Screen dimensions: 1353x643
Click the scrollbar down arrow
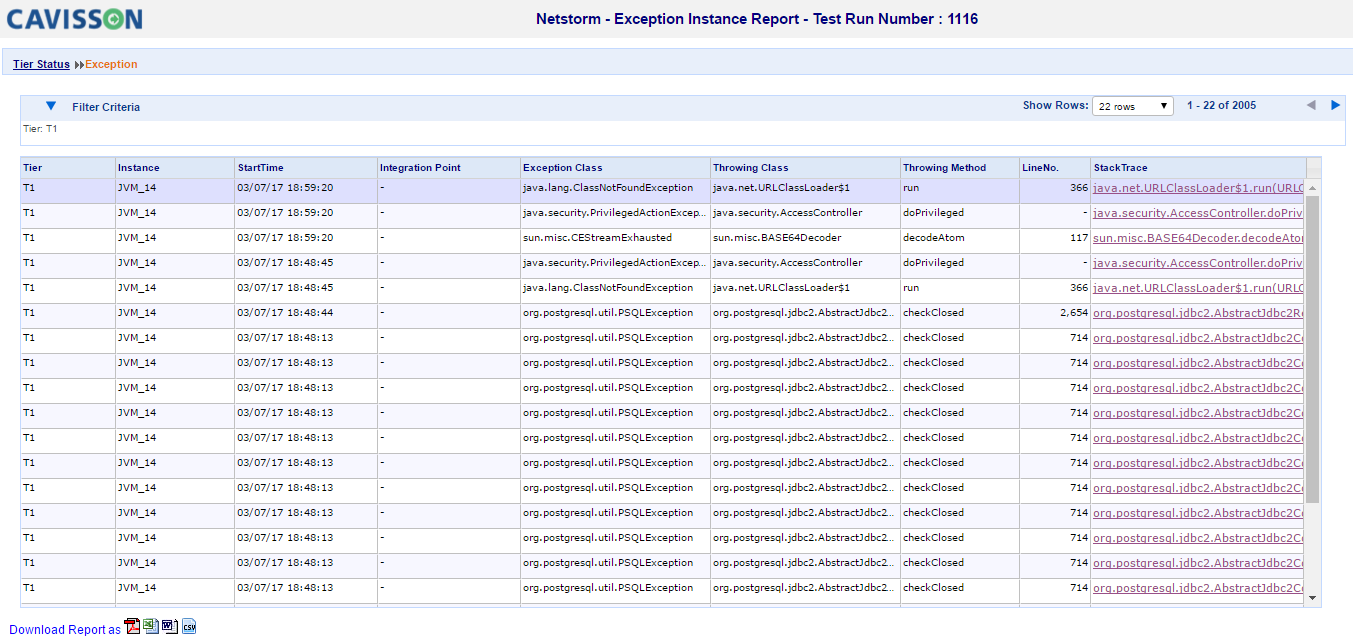[x=1313, y=598]
